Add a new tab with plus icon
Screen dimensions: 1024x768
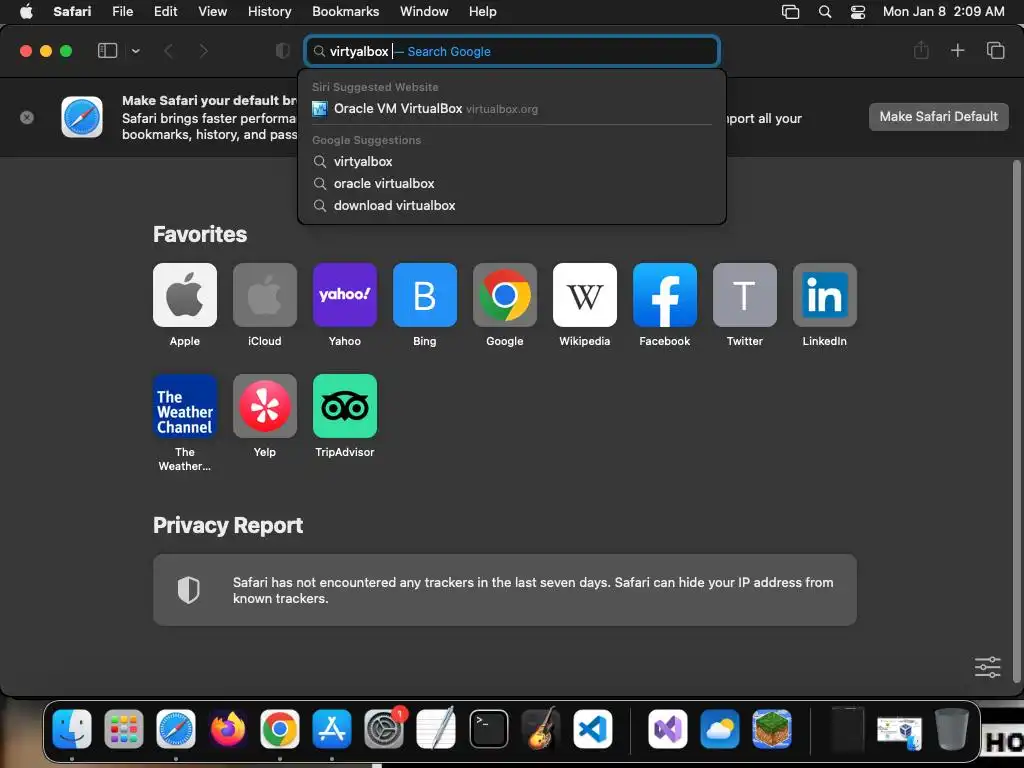957,50
